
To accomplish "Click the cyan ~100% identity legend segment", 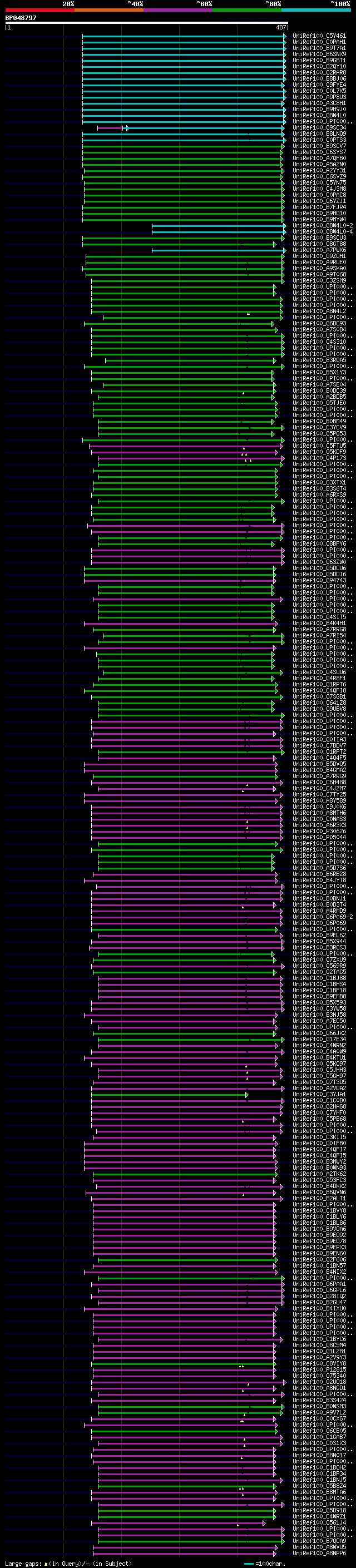I will pyautogui.click(x=316, y=10).
